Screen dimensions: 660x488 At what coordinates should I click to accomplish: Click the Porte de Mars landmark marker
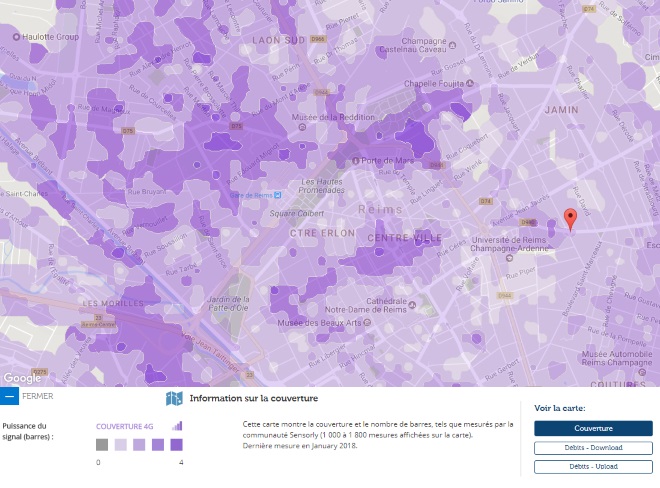pyautogui.click(x=356, y=160)
